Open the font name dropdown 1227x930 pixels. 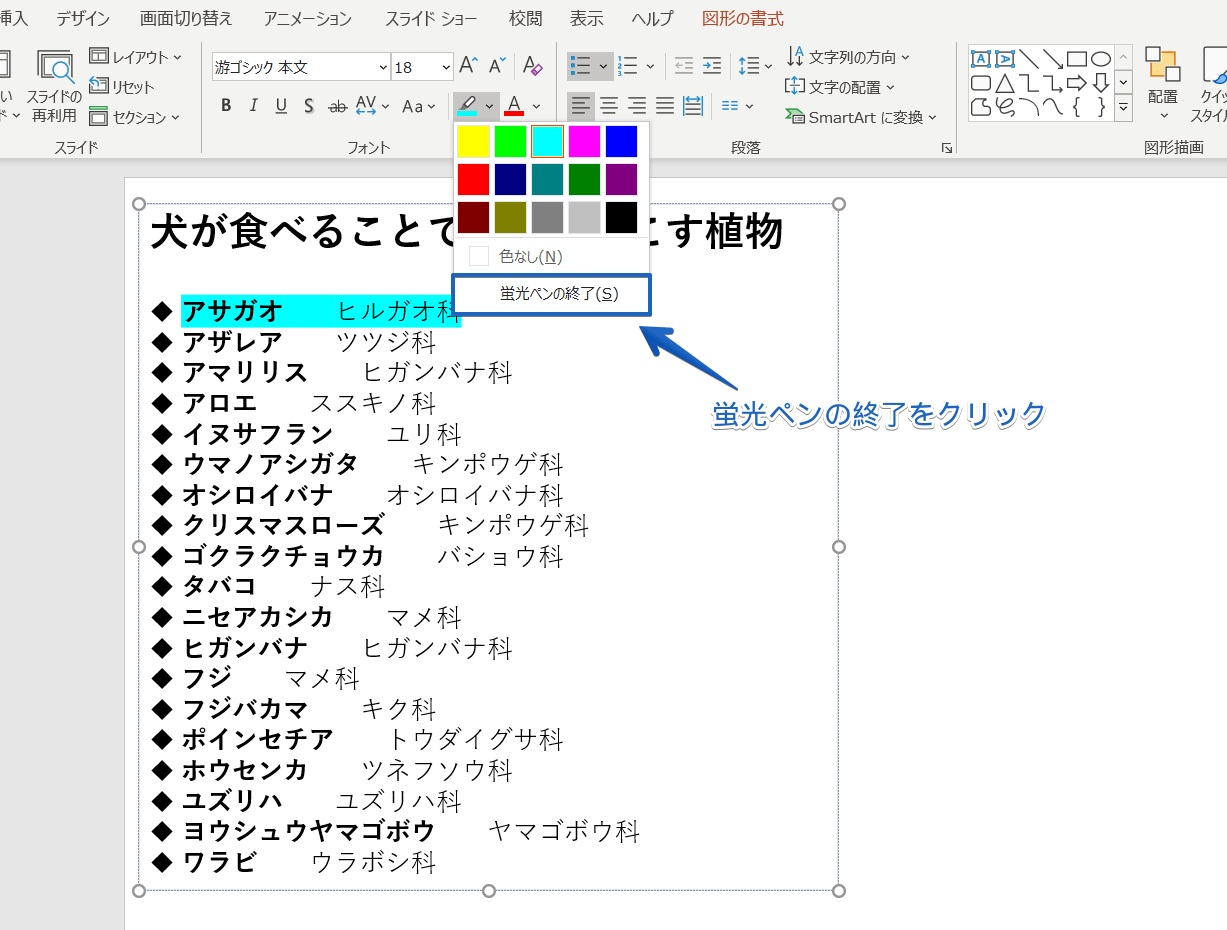point(385,66)
